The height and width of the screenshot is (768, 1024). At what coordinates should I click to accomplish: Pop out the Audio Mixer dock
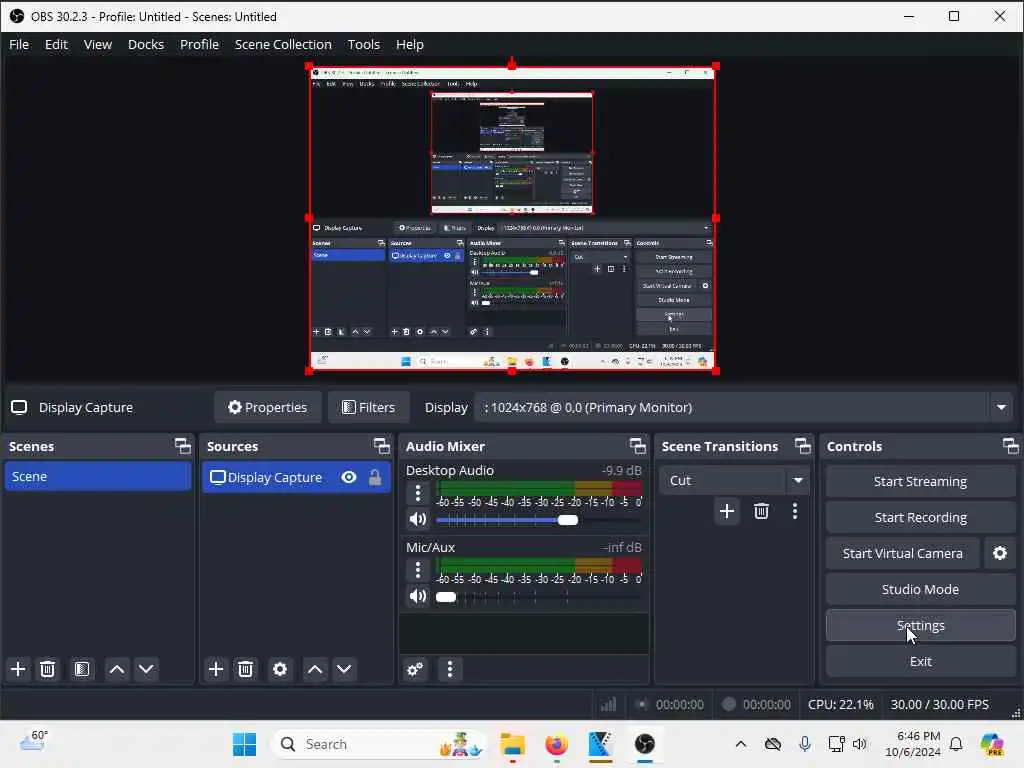pyautogui.click(x=637, y=446)
